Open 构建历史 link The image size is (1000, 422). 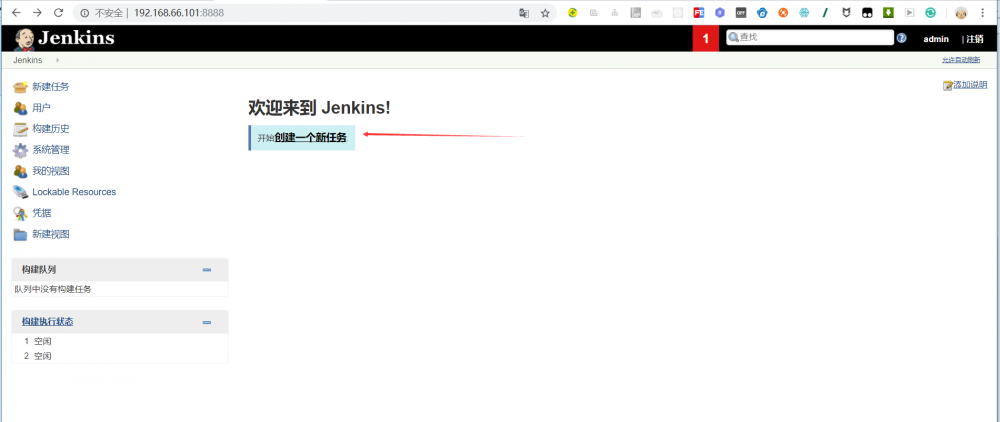(51, 129)
